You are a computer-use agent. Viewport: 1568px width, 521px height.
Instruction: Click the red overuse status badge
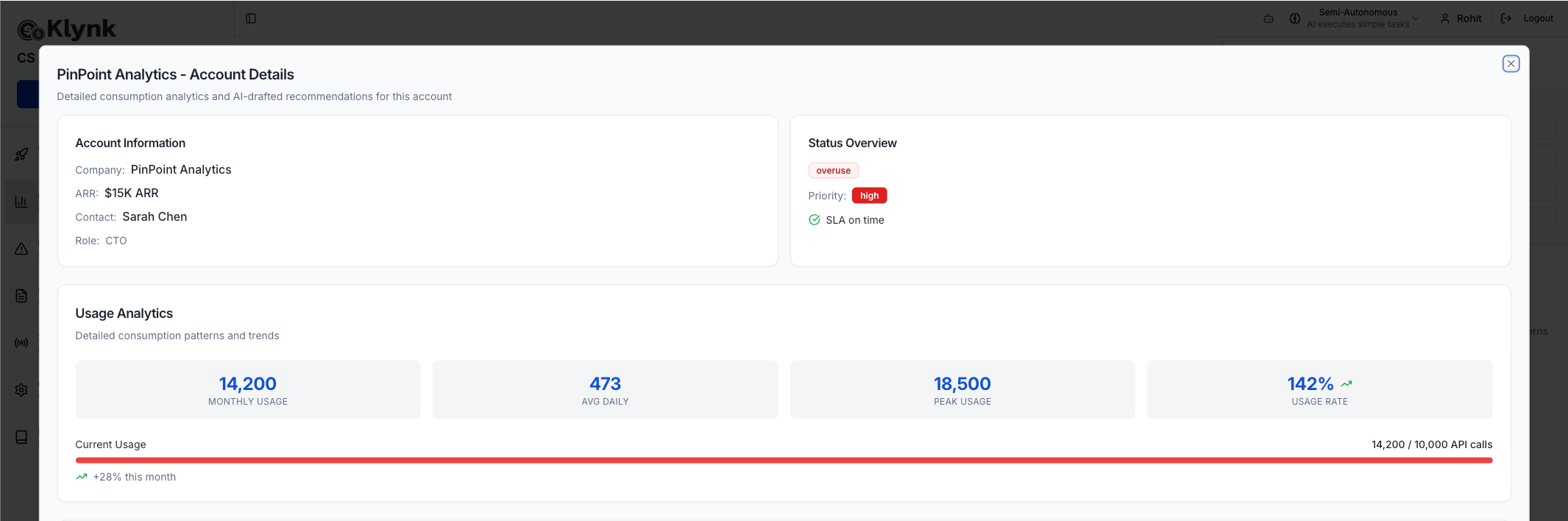(x=833, y=171)
